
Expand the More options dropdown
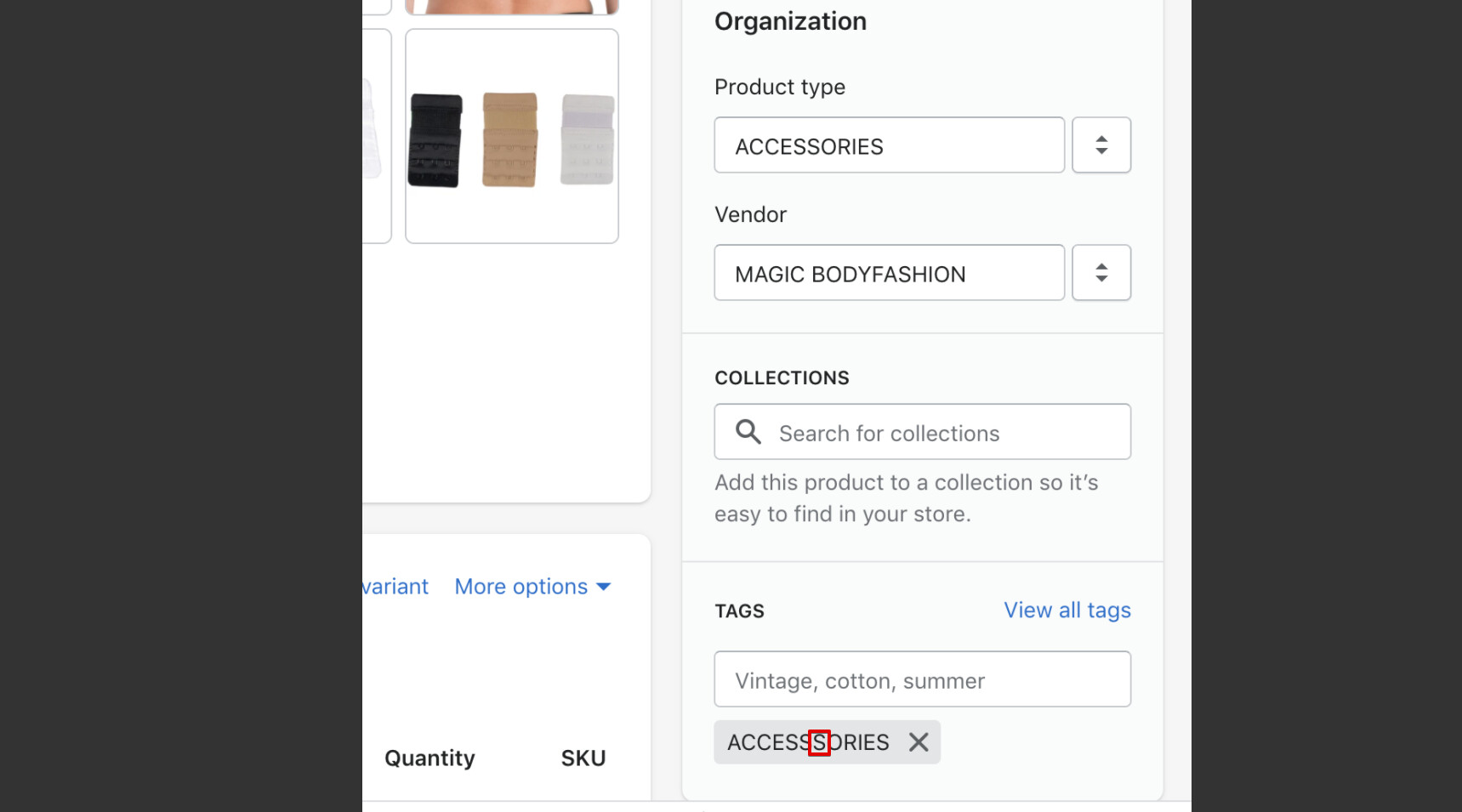532,587
